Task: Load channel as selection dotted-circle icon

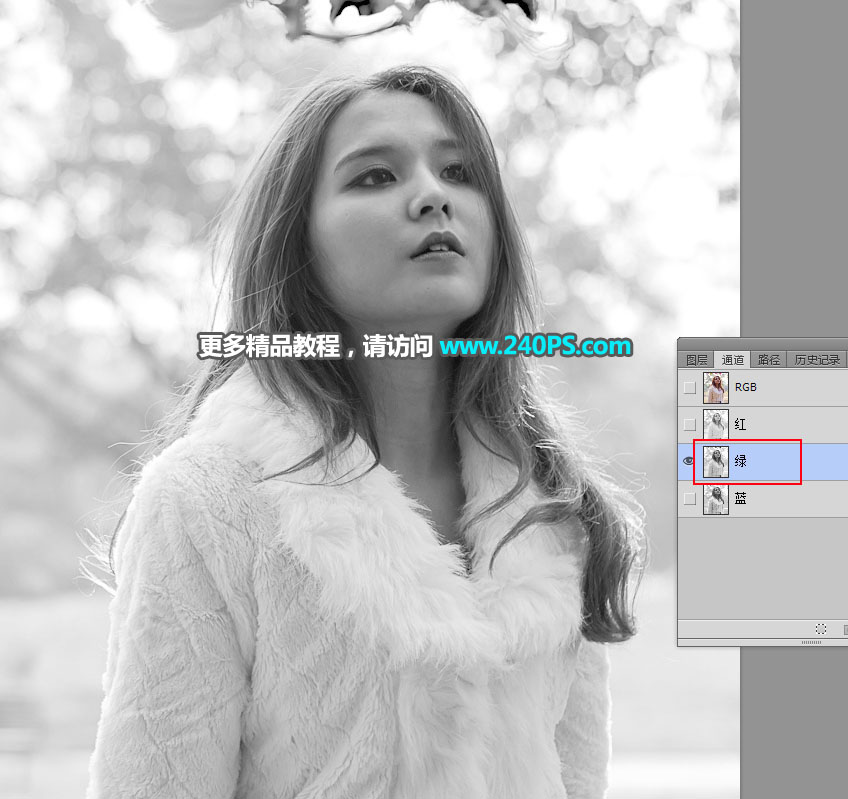Action: click(x=820, y=629)
